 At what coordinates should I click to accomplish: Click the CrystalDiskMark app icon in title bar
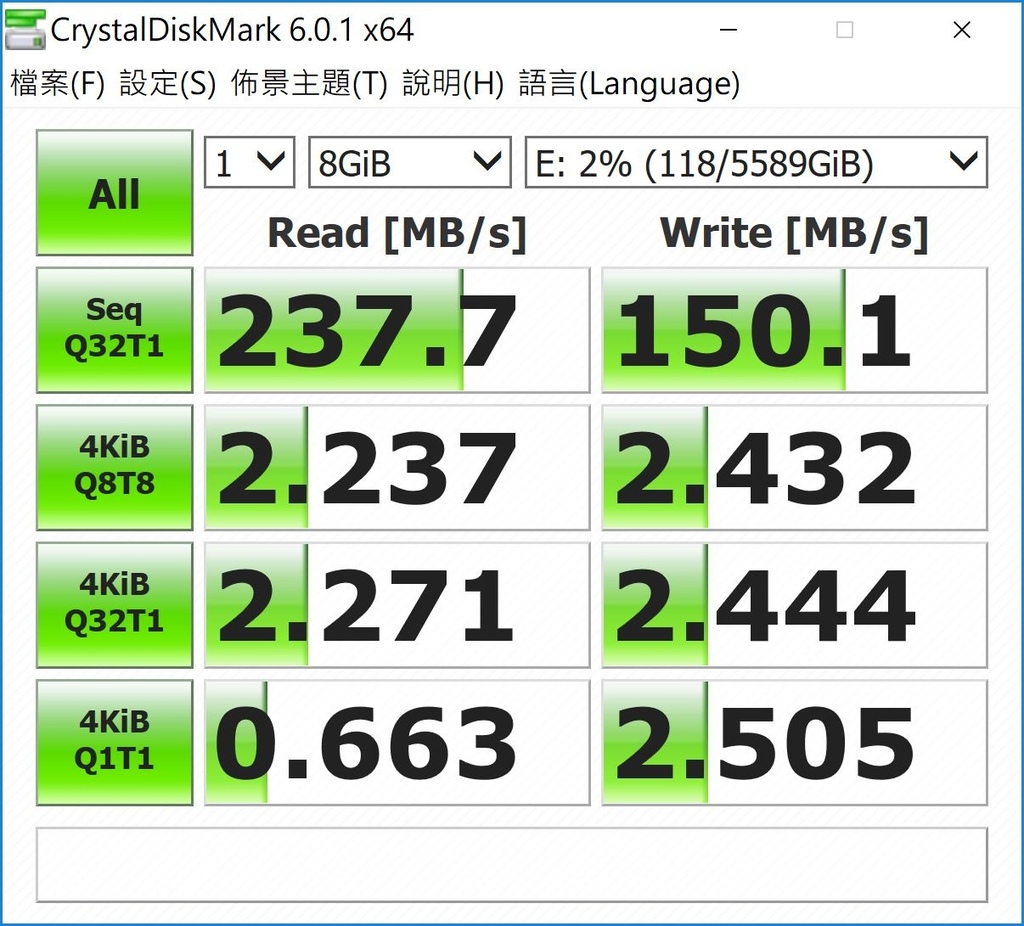click(x=25, y=29)
